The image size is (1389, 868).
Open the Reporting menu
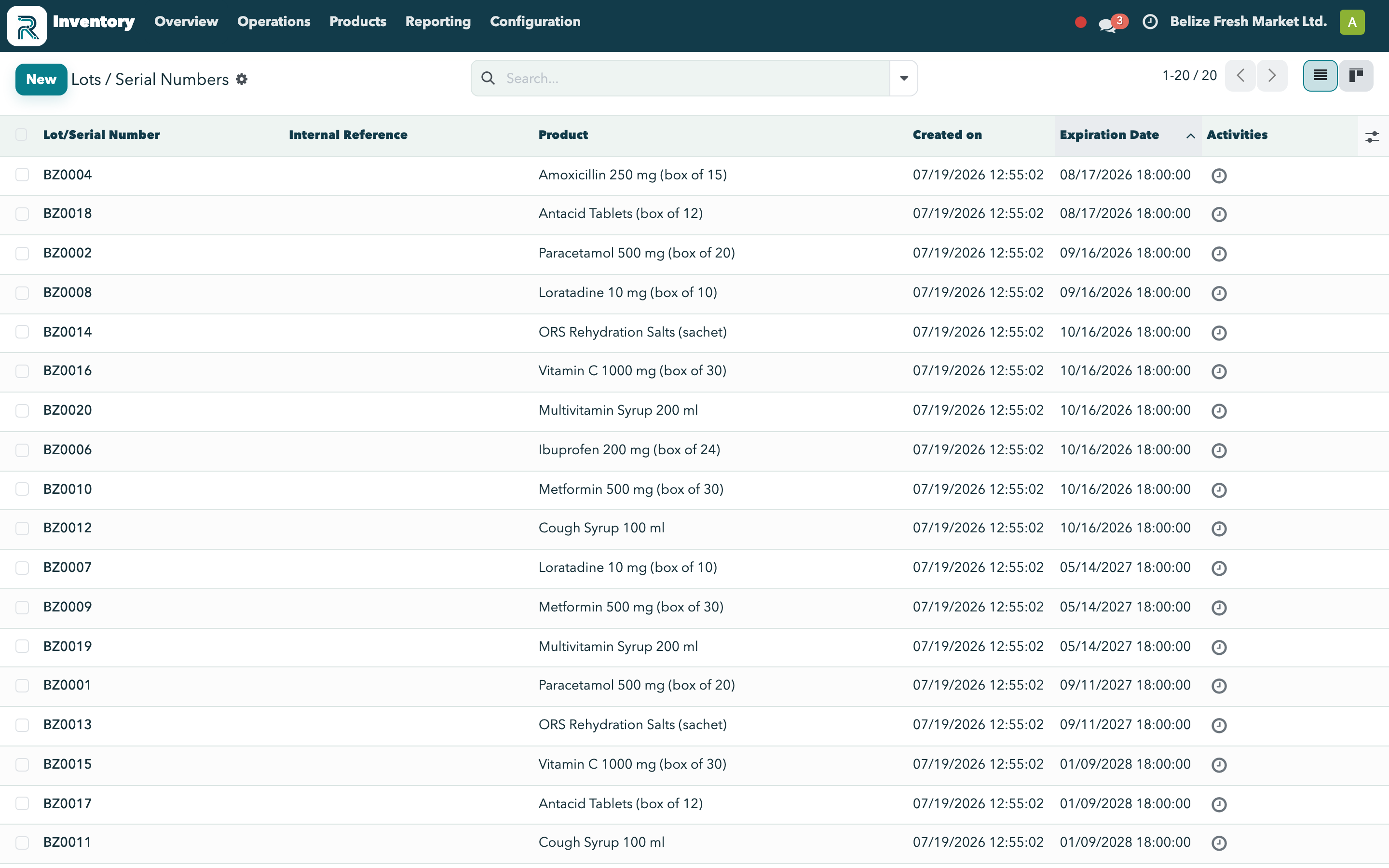coord(438,22)
